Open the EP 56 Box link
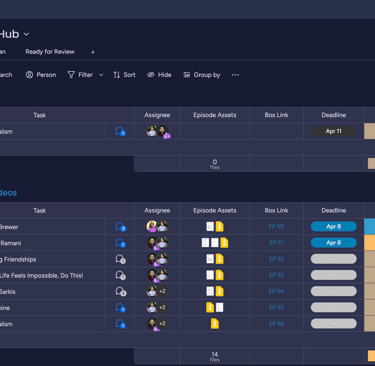Viewport: 375px width, 366px height. click(276, 323)
